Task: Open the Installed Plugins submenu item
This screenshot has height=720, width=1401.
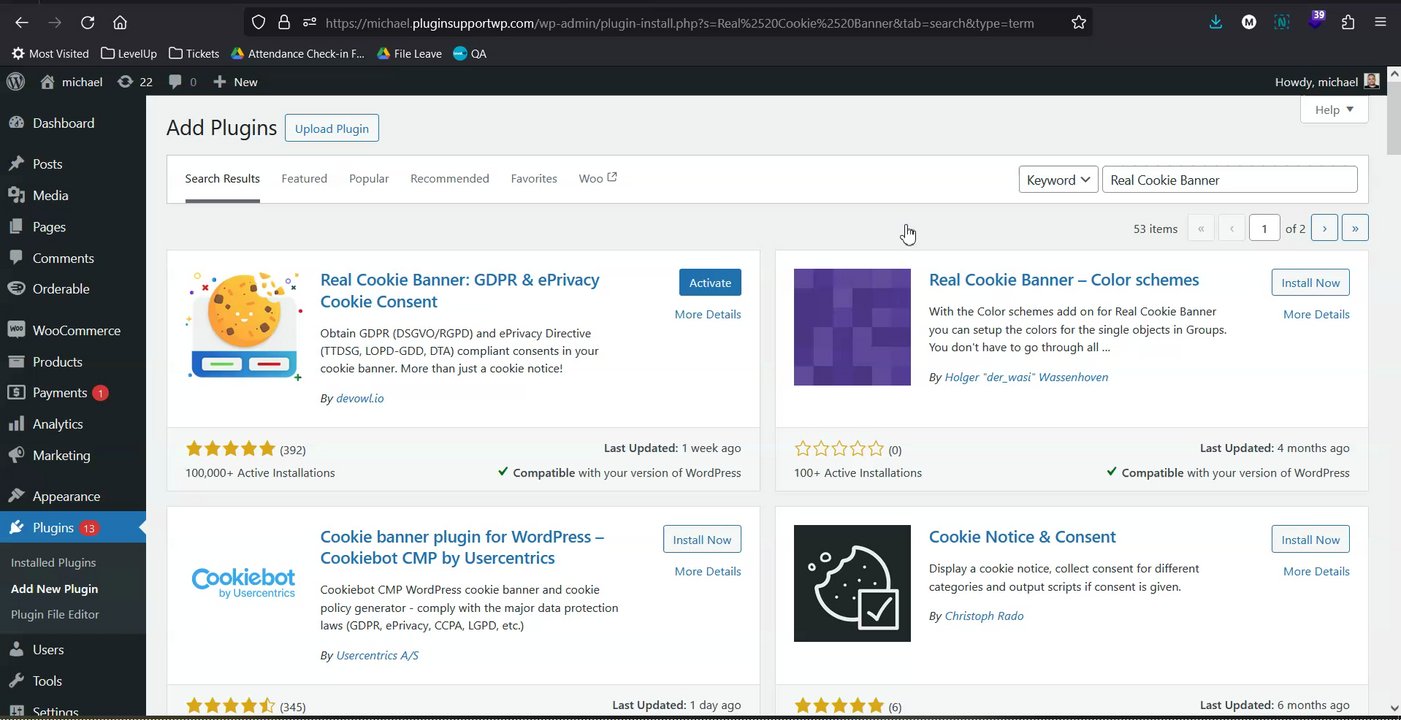Action: click(x=53, y=563)
